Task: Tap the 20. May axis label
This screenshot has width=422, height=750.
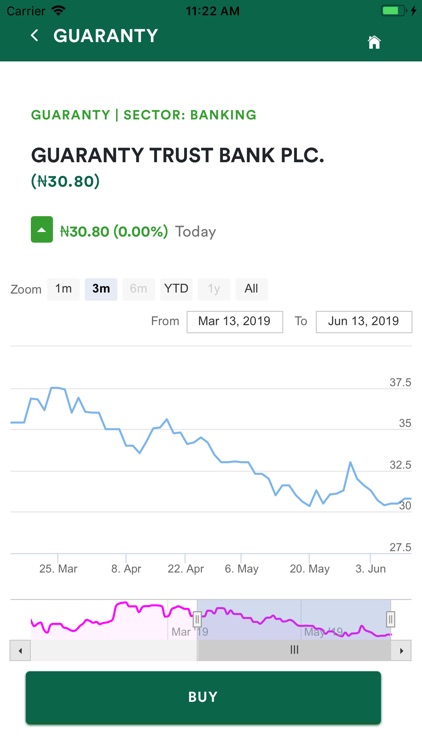Action: click(310, 569)
